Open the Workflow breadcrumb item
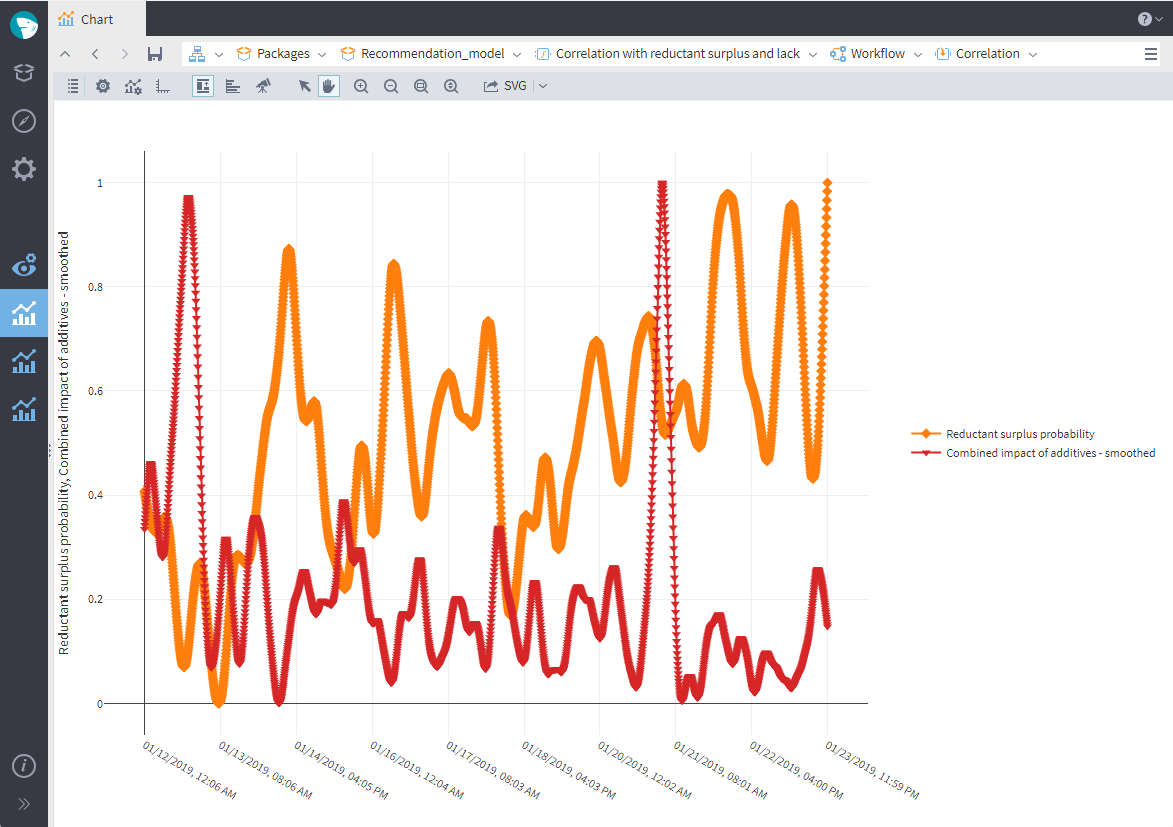 (868, 54)
